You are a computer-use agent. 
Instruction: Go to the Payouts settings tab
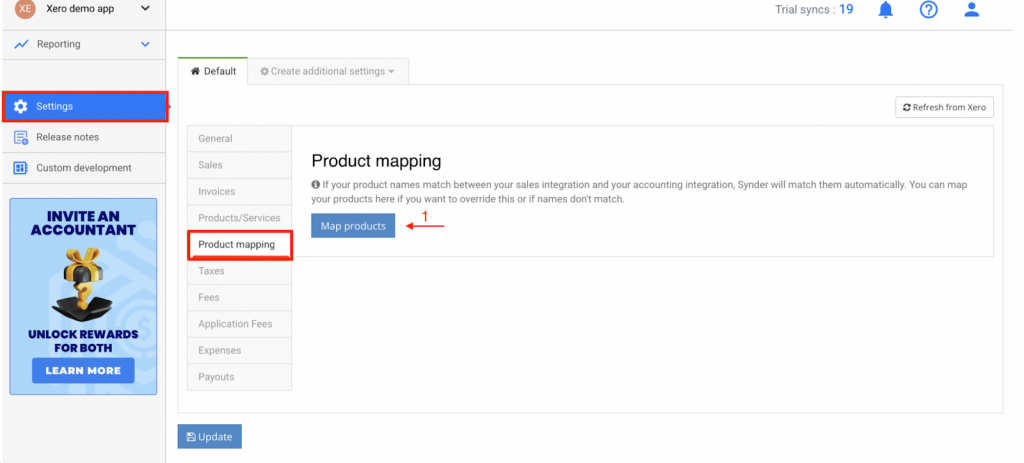click(216, 377)
